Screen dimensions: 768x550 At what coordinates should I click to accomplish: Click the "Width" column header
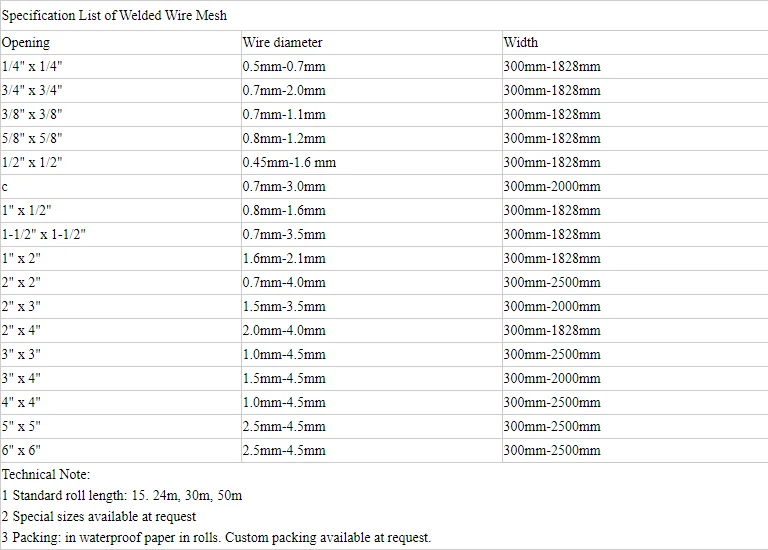click(520, 42)
